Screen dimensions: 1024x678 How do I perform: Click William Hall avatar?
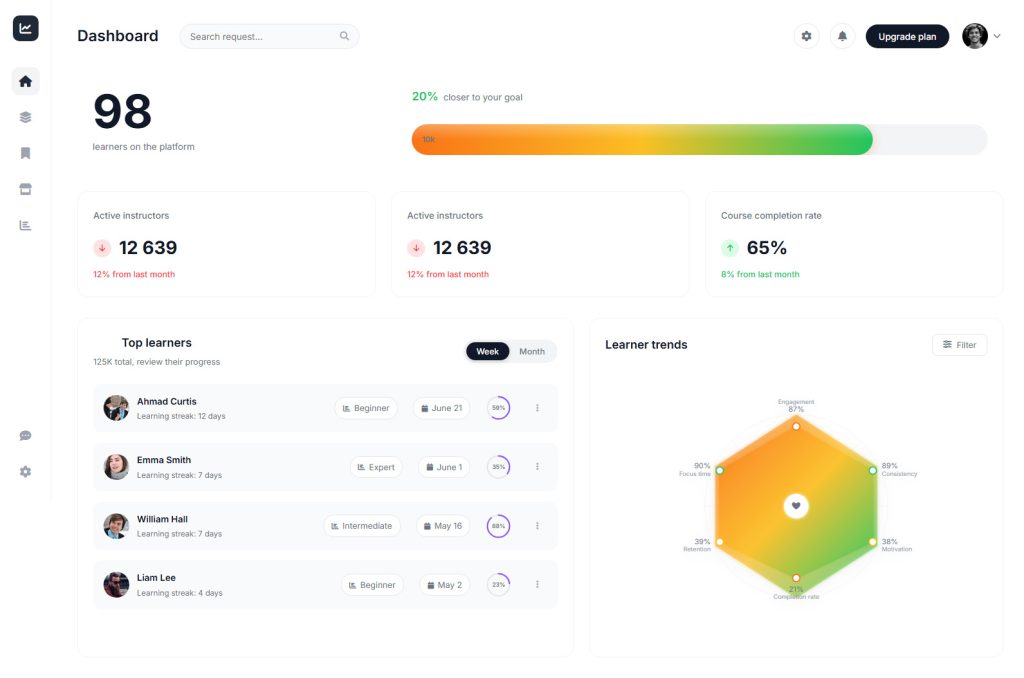(116, 526)
